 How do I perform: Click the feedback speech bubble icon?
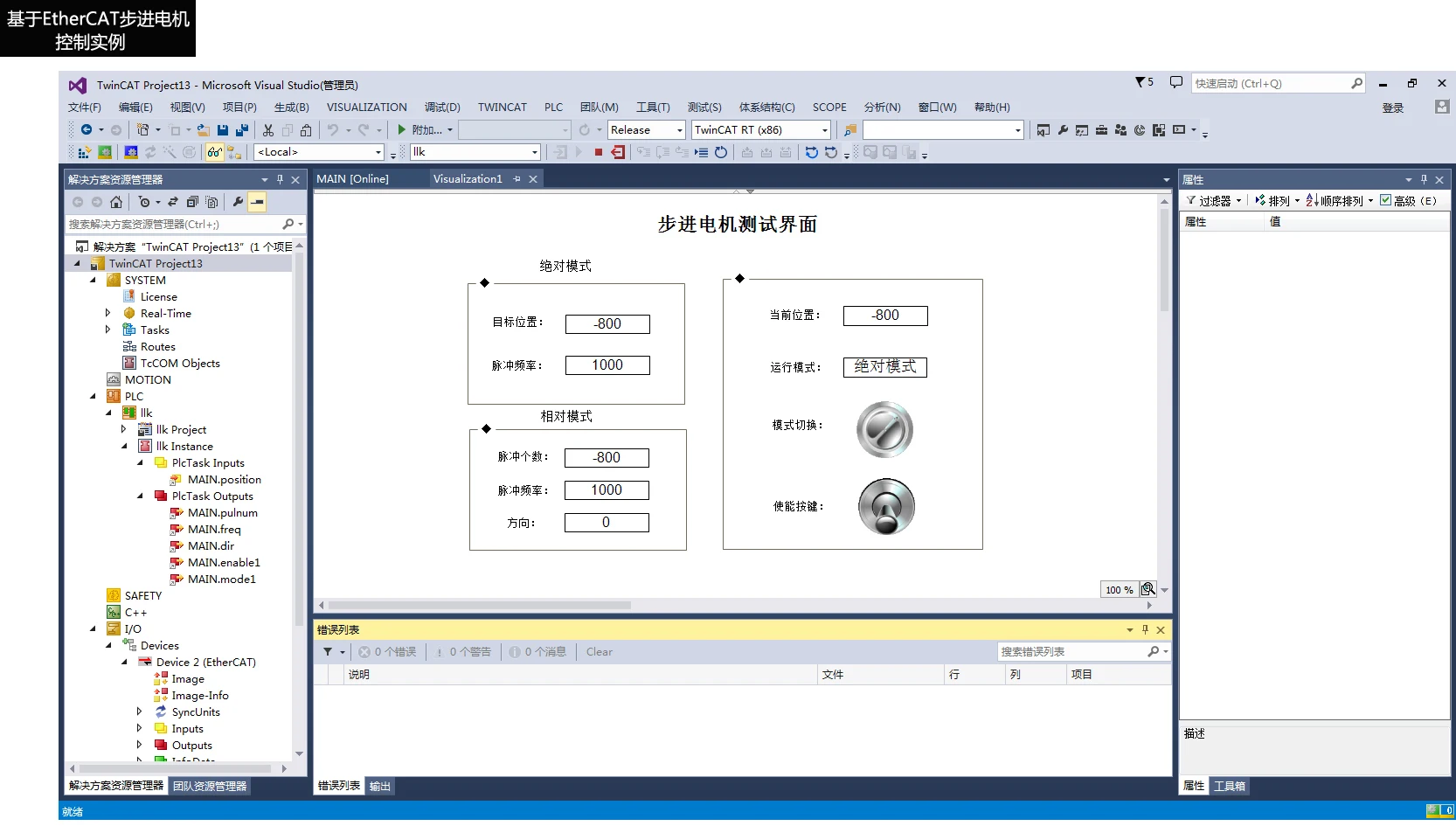point(1176,82)
